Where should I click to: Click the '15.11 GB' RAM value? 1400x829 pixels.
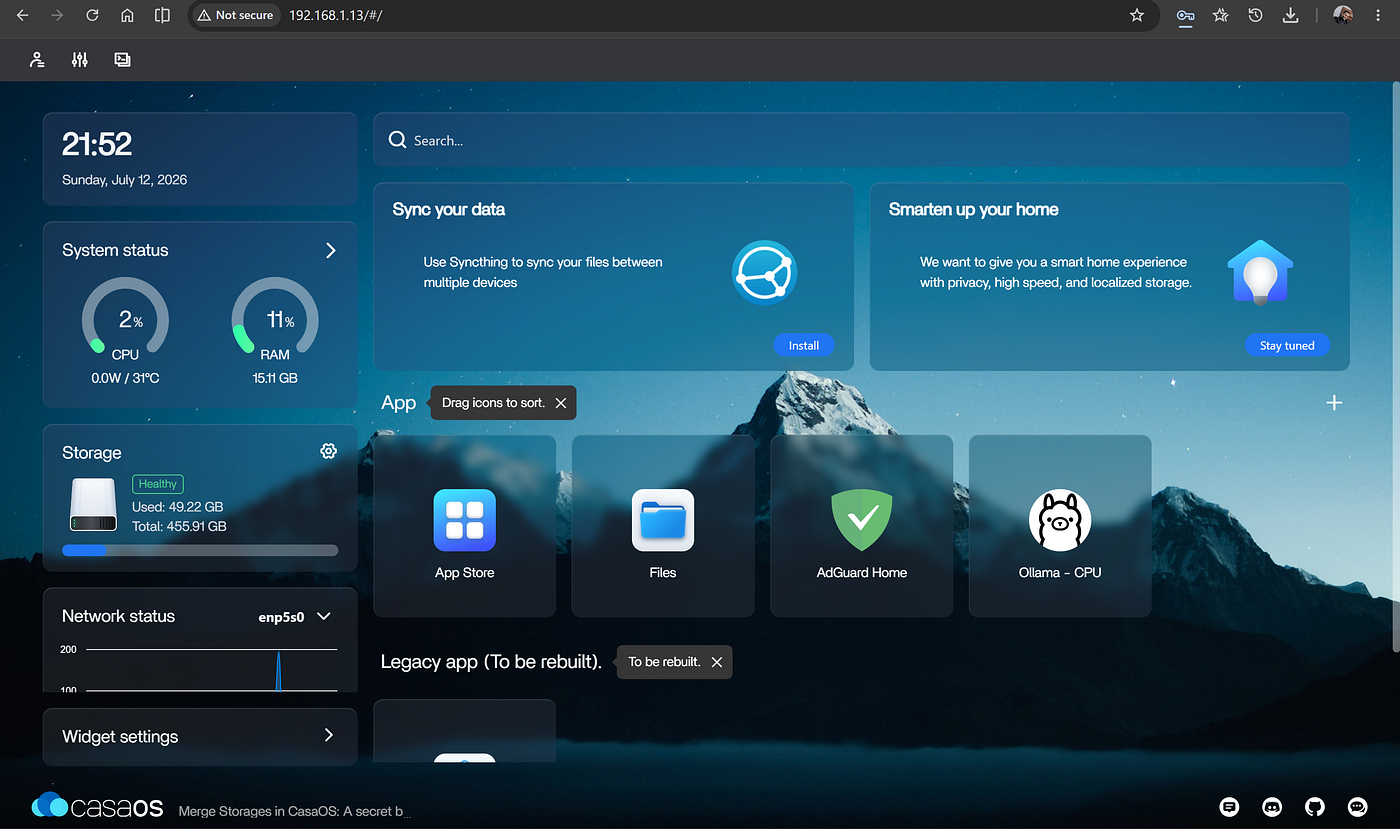click(275, 378)
